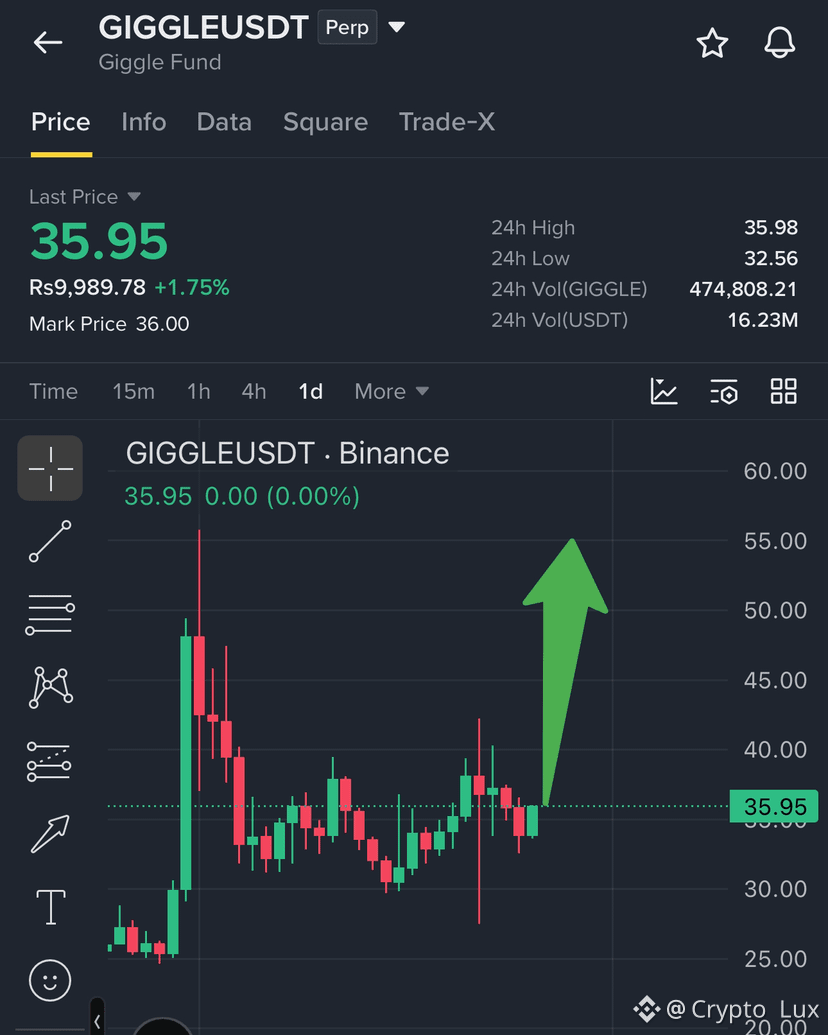Click the 45.00 price axis label
This screenshot has height=1035, width=828.
(x=775, y=681)
